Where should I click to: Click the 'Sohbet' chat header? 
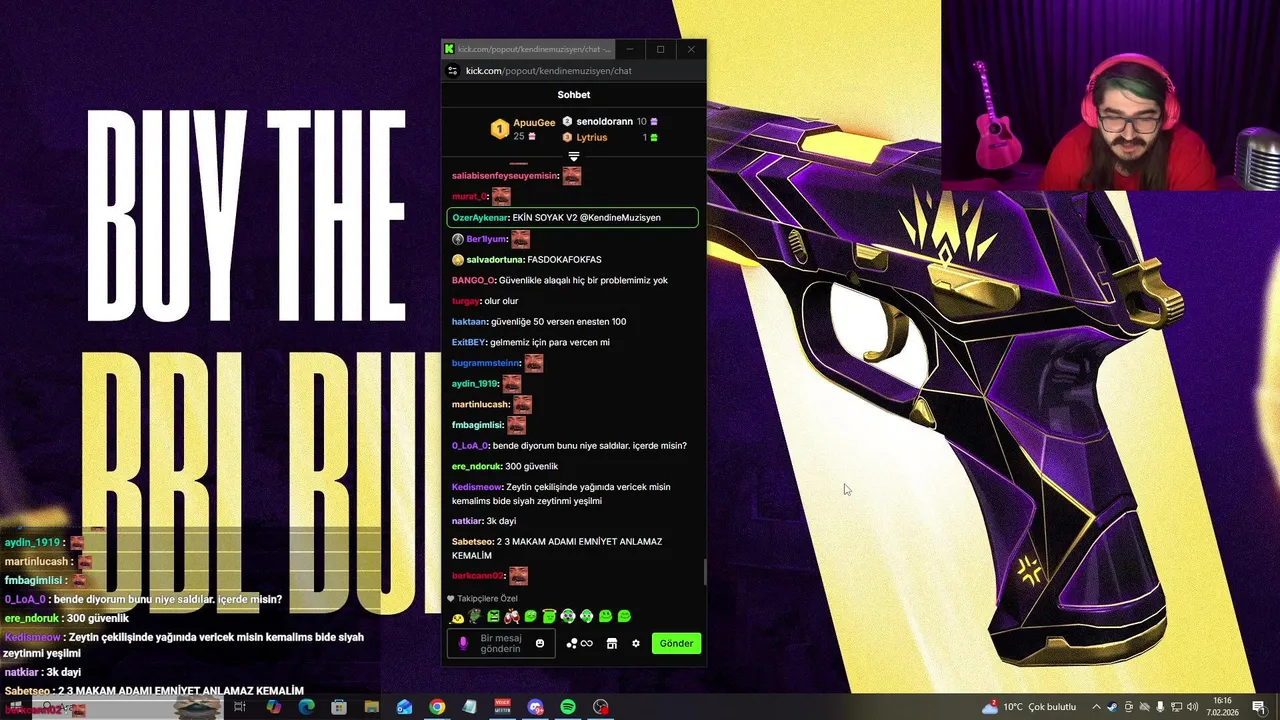[x=574, y=95]
